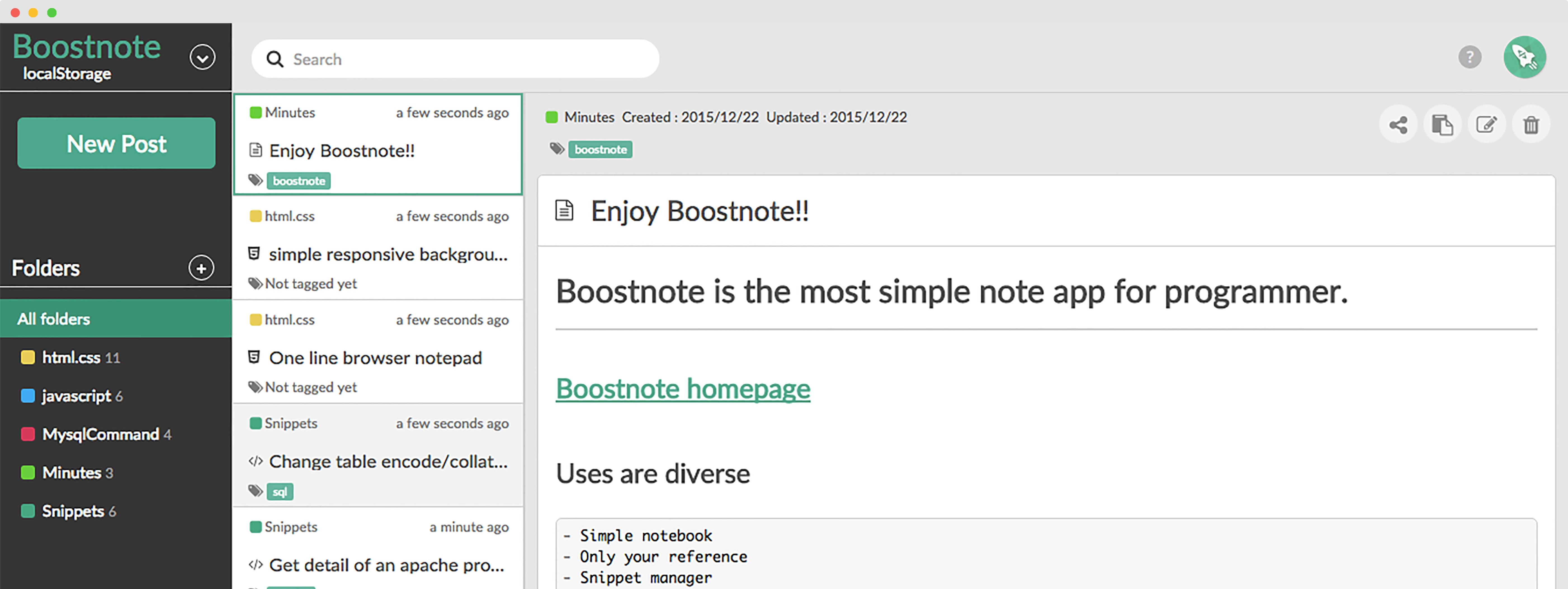Open the MysqlCommand folder

(x=116, y=434)
